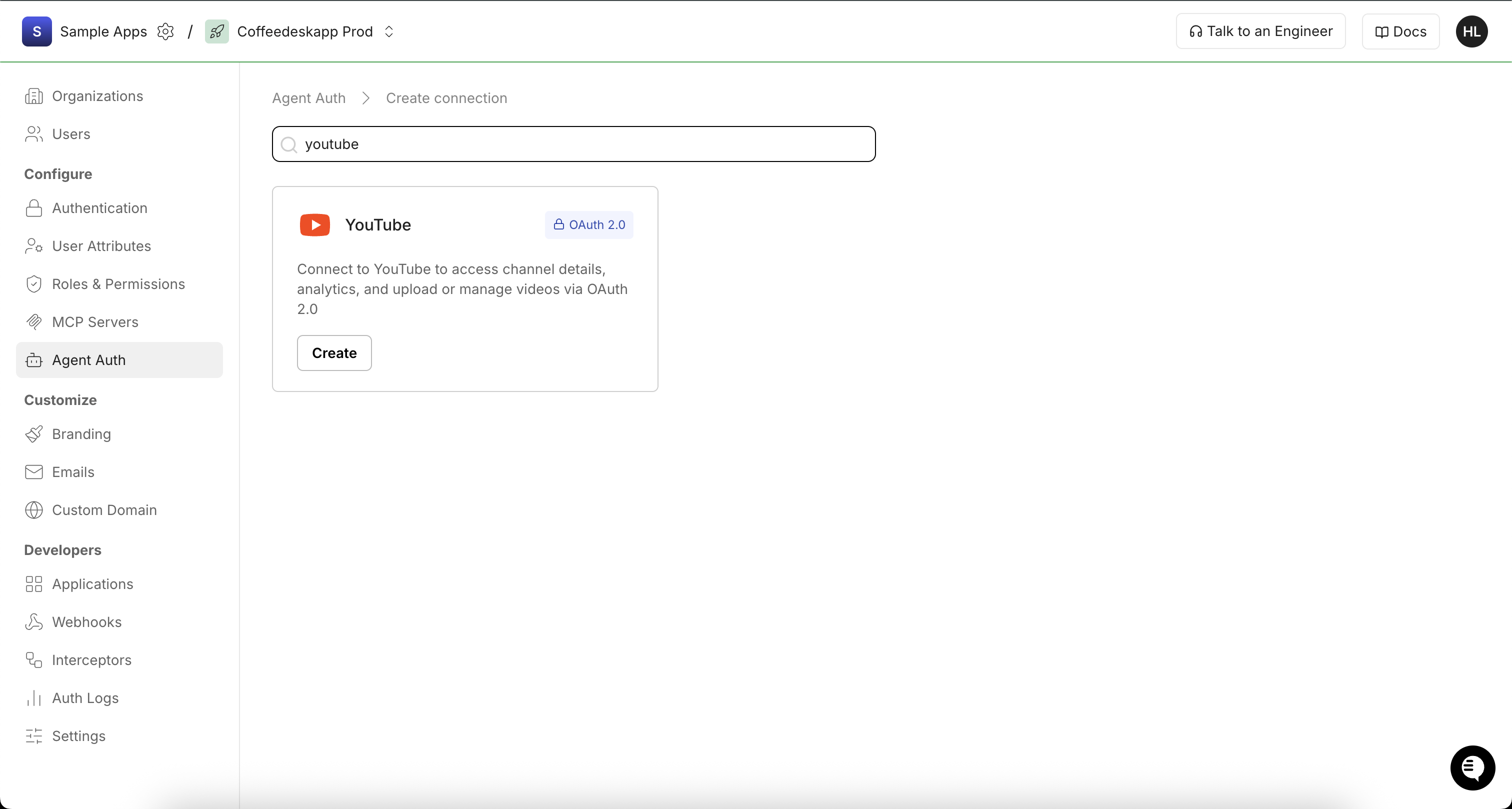The image size is (1512, 809).
Task: Select the MCP Servers icon
Action: point(34,321)
